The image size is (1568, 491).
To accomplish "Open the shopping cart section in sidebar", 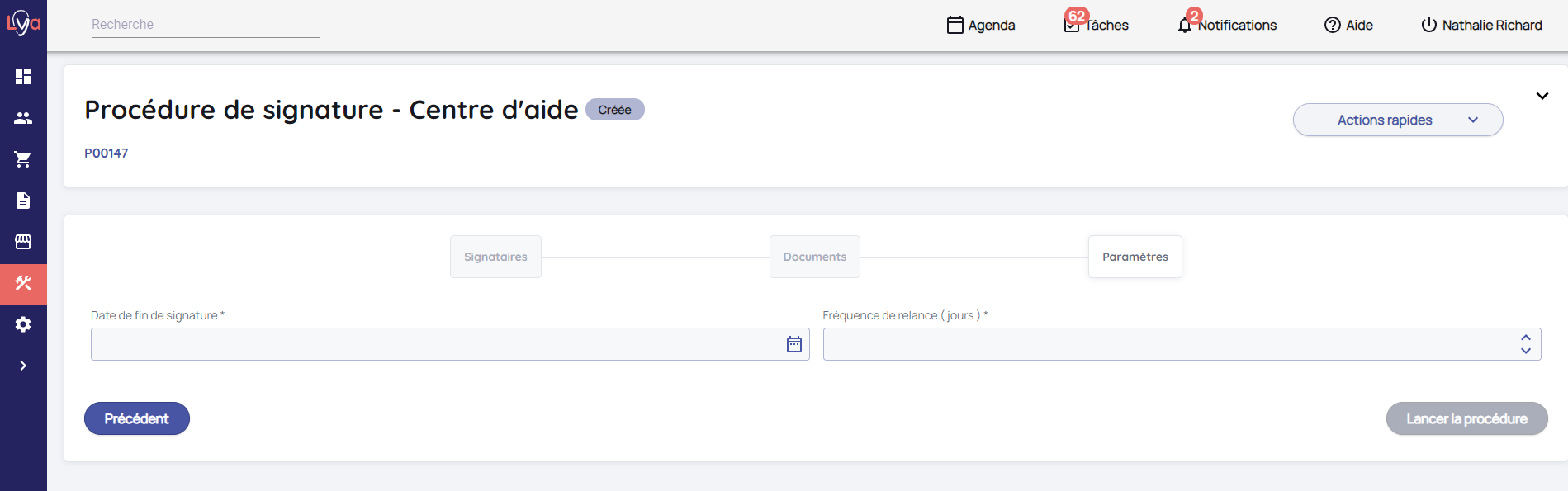I will pos(23,159).
